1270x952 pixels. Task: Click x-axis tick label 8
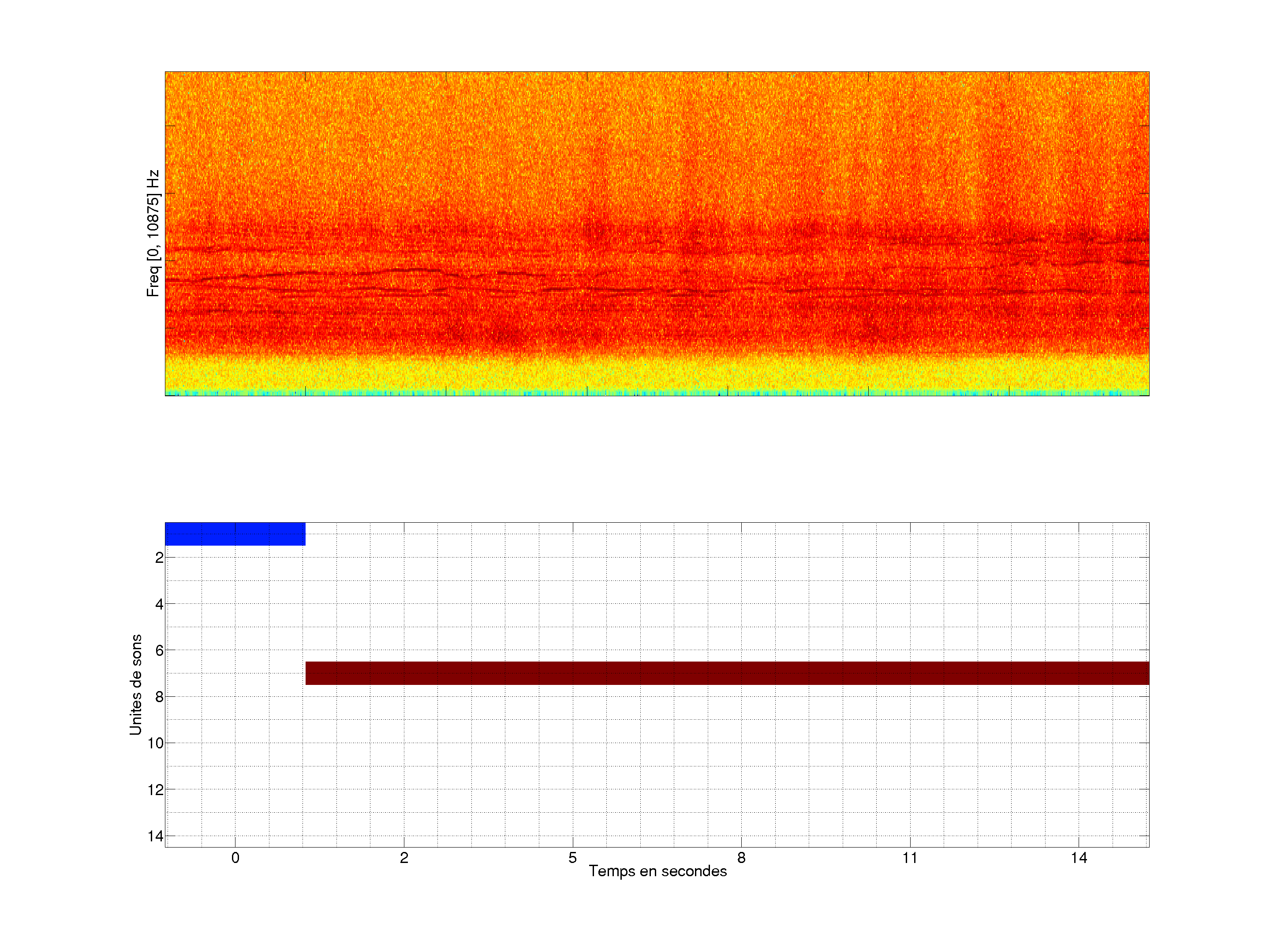(x=741, y=858)
